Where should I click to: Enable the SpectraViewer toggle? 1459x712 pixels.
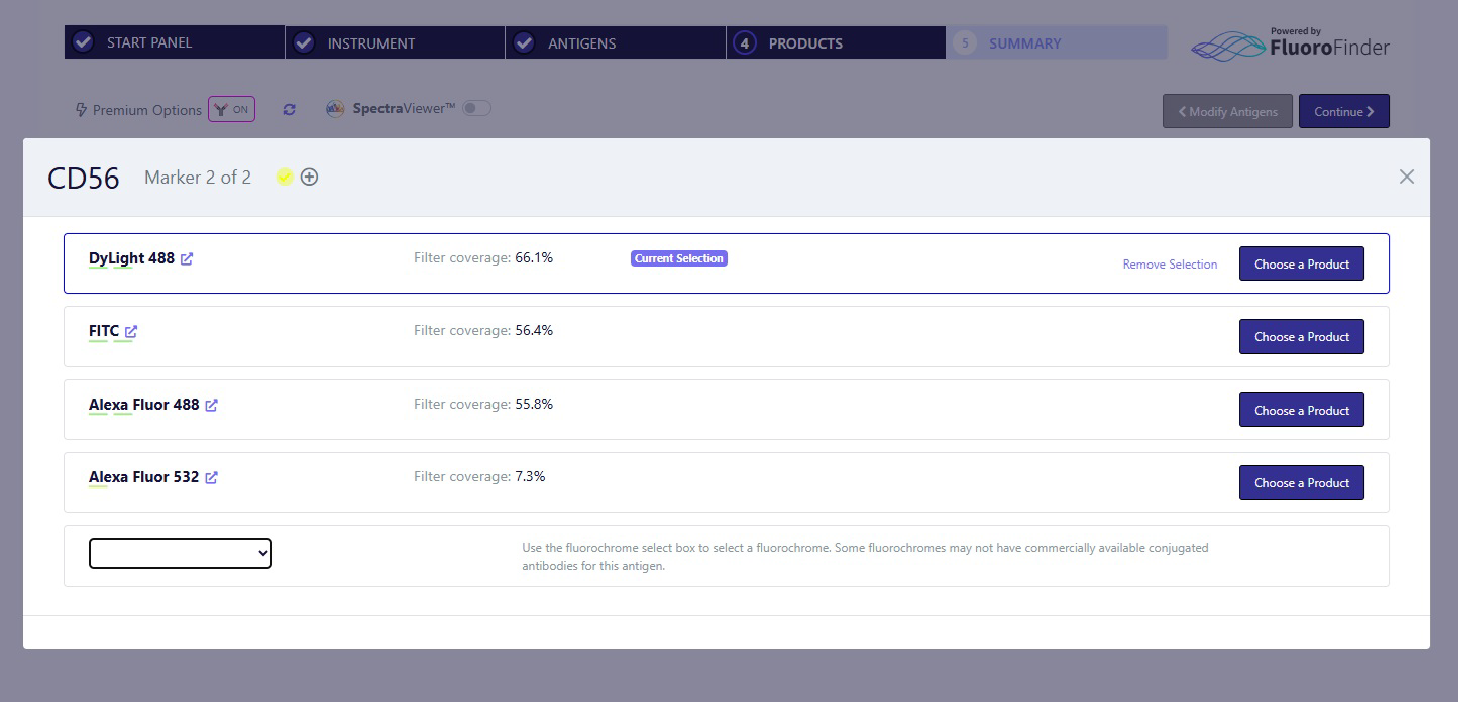[476, 108]
